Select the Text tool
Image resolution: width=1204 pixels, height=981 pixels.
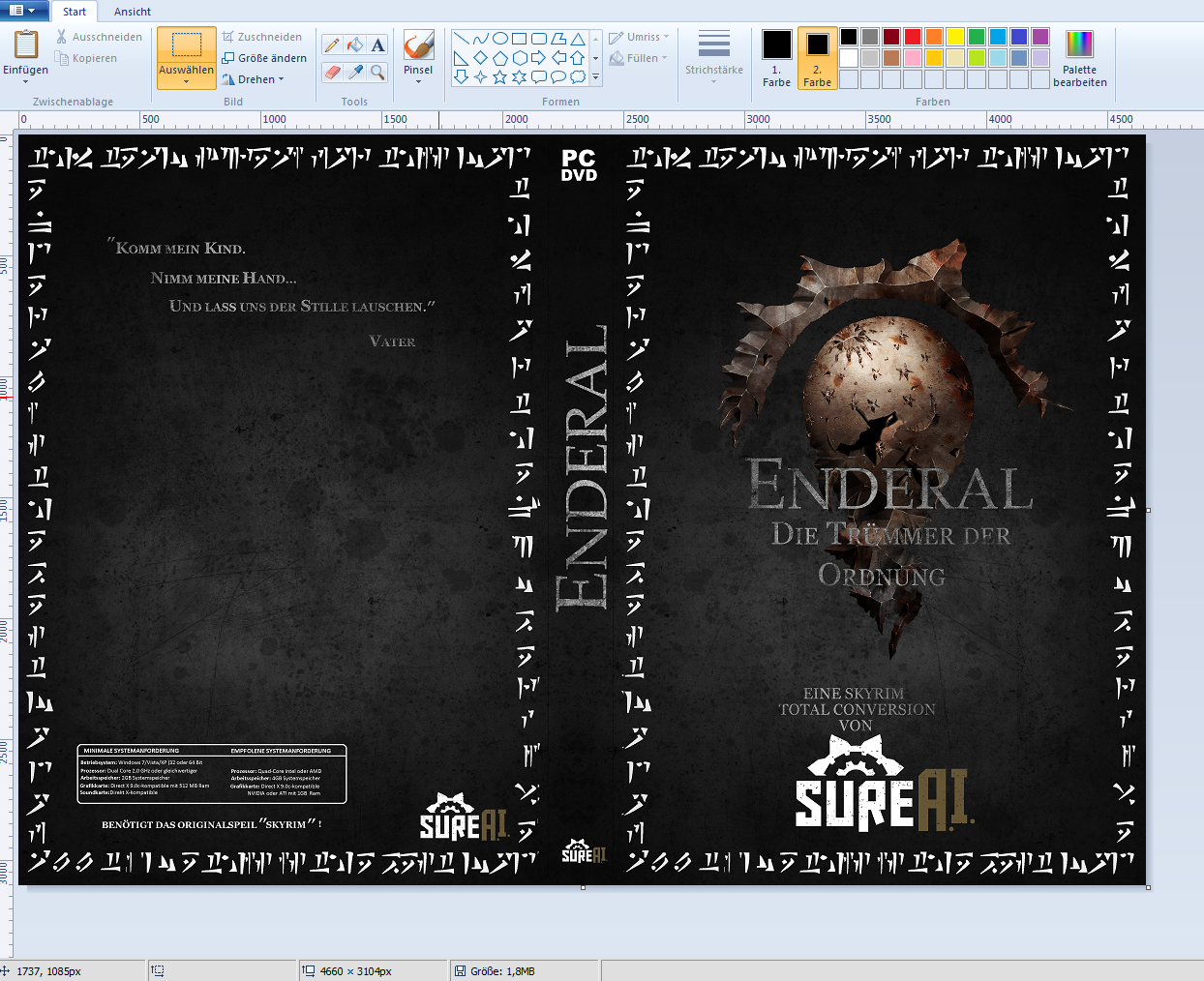click(x=378, y=45)
